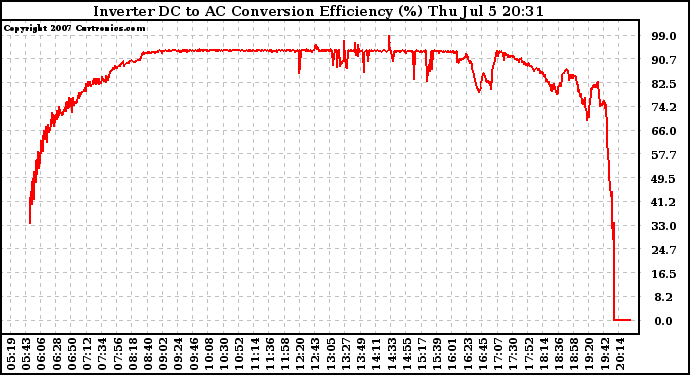Click the 74.2 y-axis label
Image resolution: width=690 pixels, height=375 pixels.
coord(664,107)
